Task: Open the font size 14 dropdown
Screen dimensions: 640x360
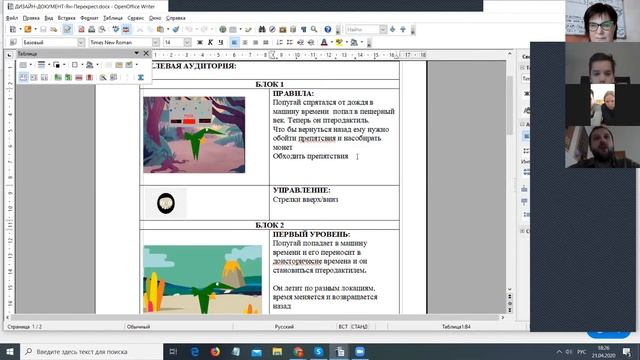Action: click(x=187, y=42)
